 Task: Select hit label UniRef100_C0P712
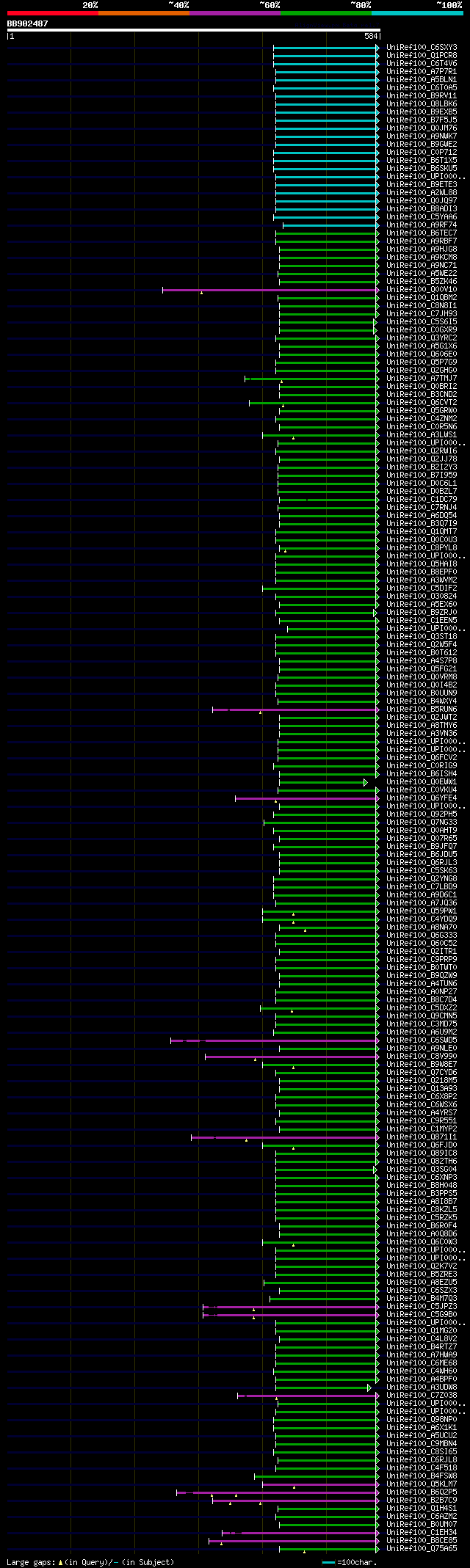tap(422, 152)
